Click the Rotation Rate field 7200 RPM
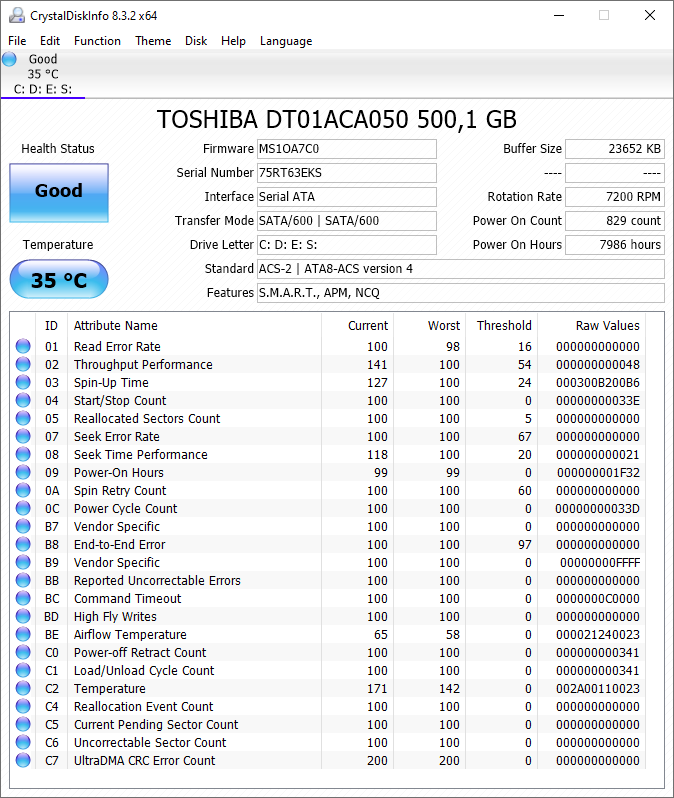Image resolution: width=674 pixels, height=798 pixels. click(x=615, y=196)
